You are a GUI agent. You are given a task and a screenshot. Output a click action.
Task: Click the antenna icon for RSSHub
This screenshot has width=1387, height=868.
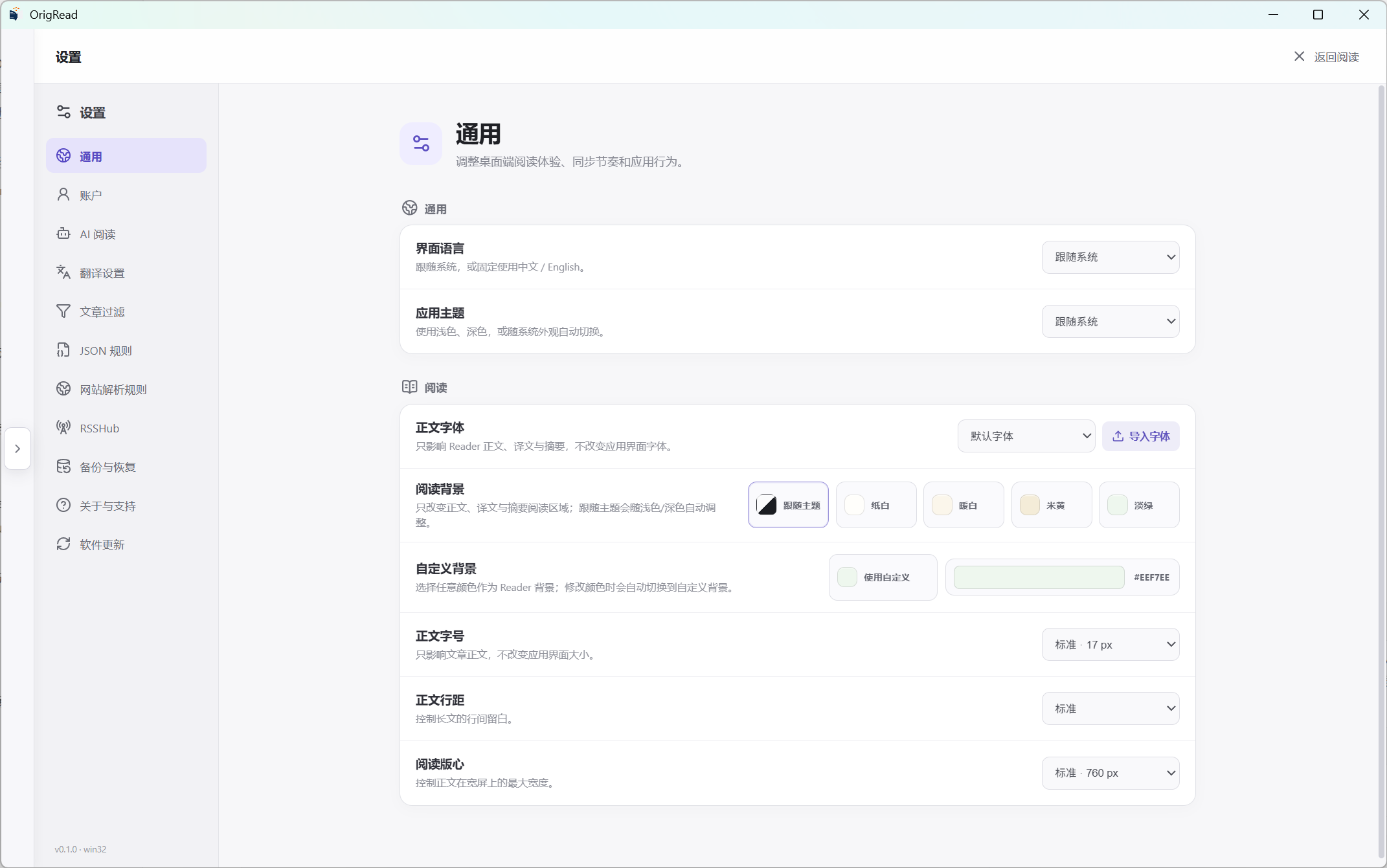click(63, 428)
